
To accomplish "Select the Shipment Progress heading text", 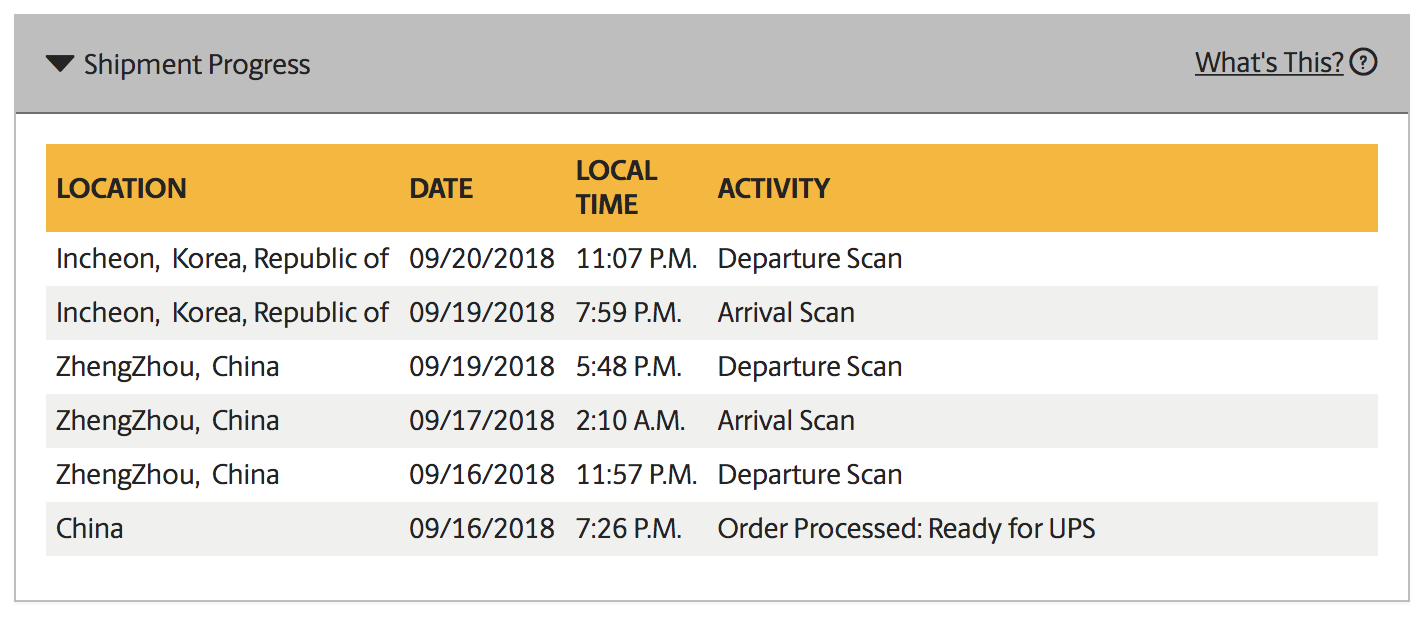I will pyautogui.click(x=197, y=65).
